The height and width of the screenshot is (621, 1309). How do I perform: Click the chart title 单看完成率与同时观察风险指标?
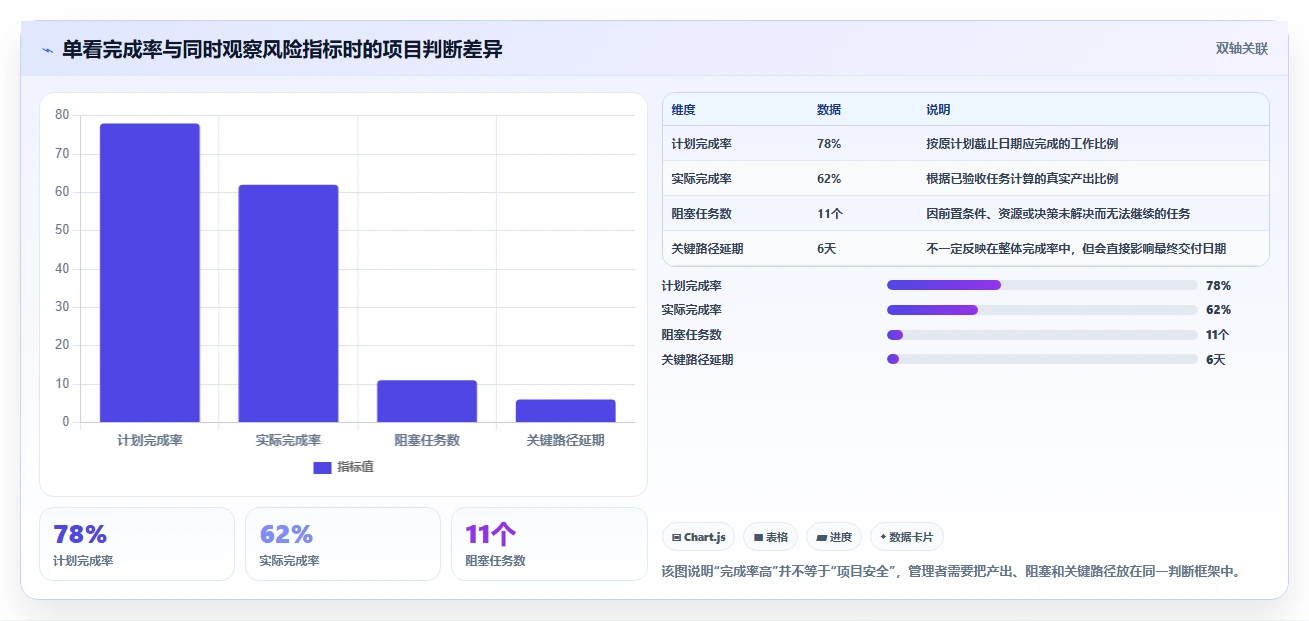point(282,50)
